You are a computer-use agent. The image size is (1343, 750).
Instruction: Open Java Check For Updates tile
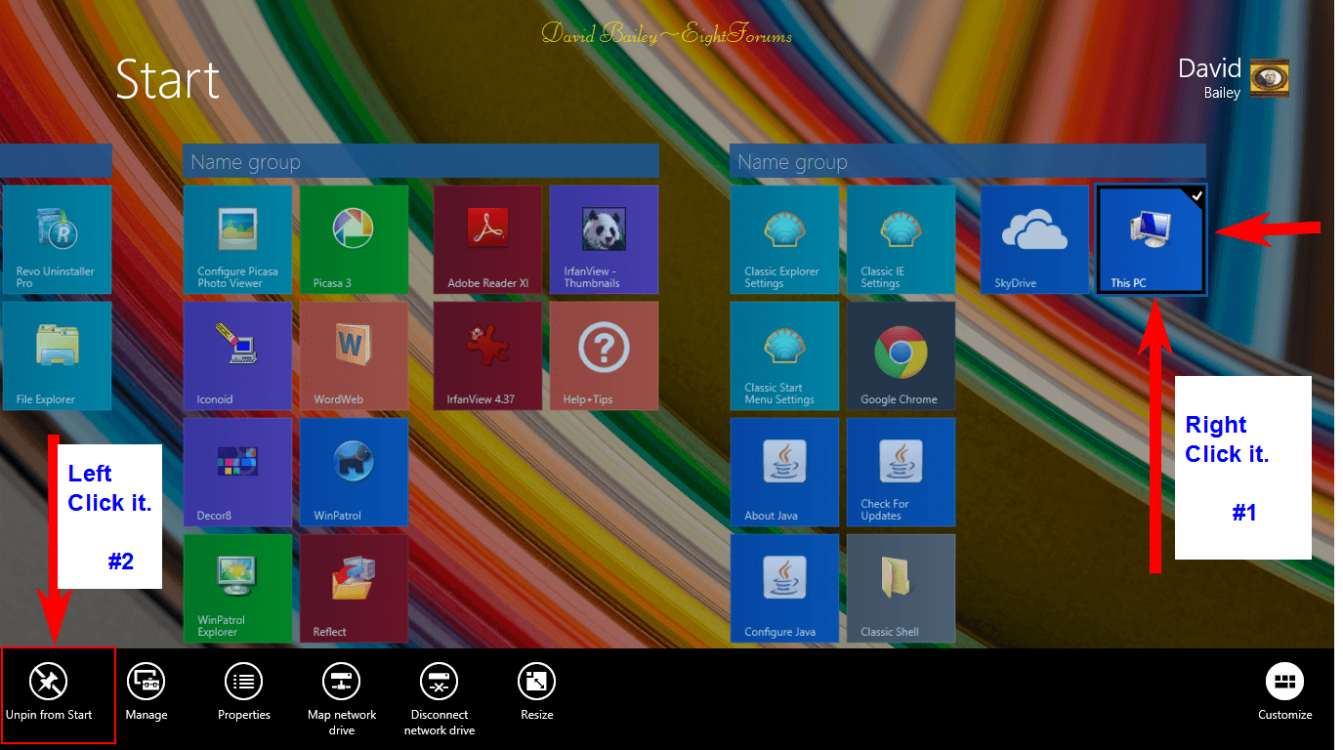[901, 472]
